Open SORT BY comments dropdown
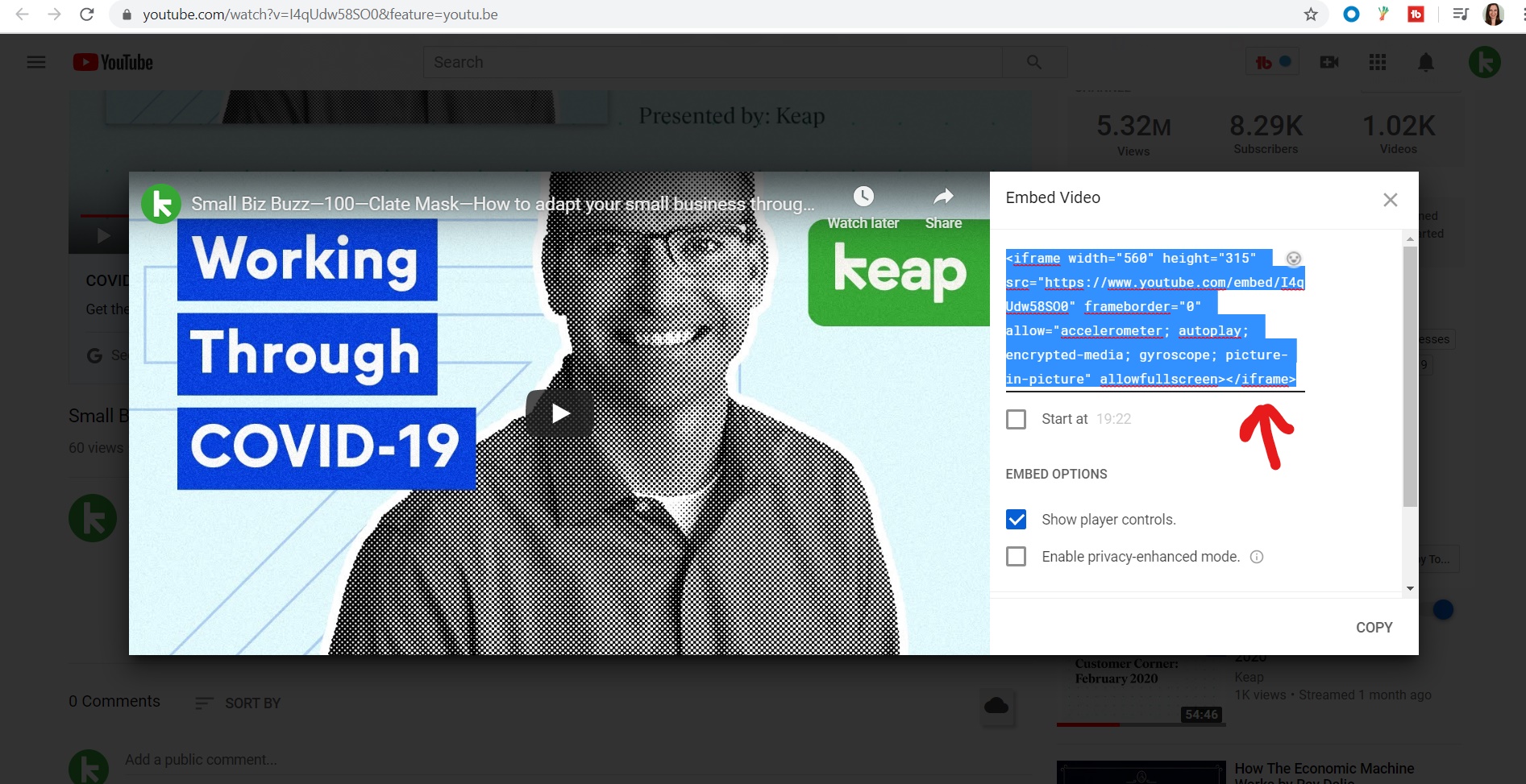 [238, 703]
